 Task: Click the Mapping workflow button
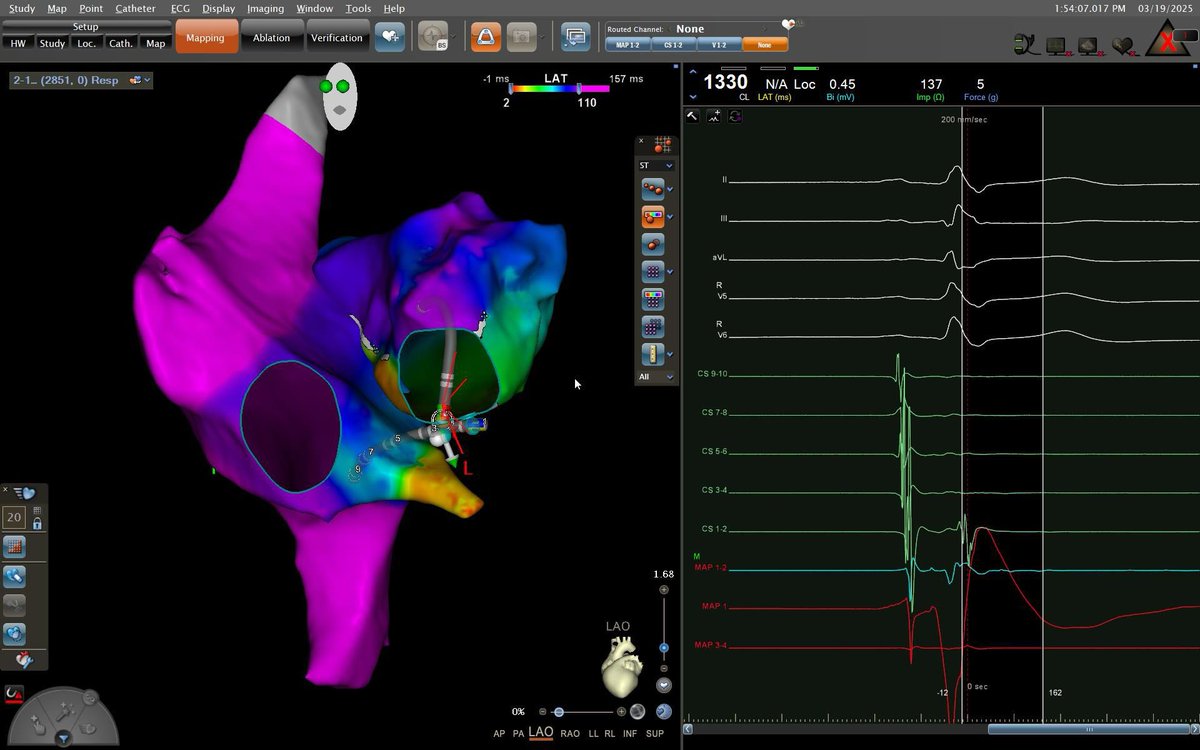[x=205, y=38]
